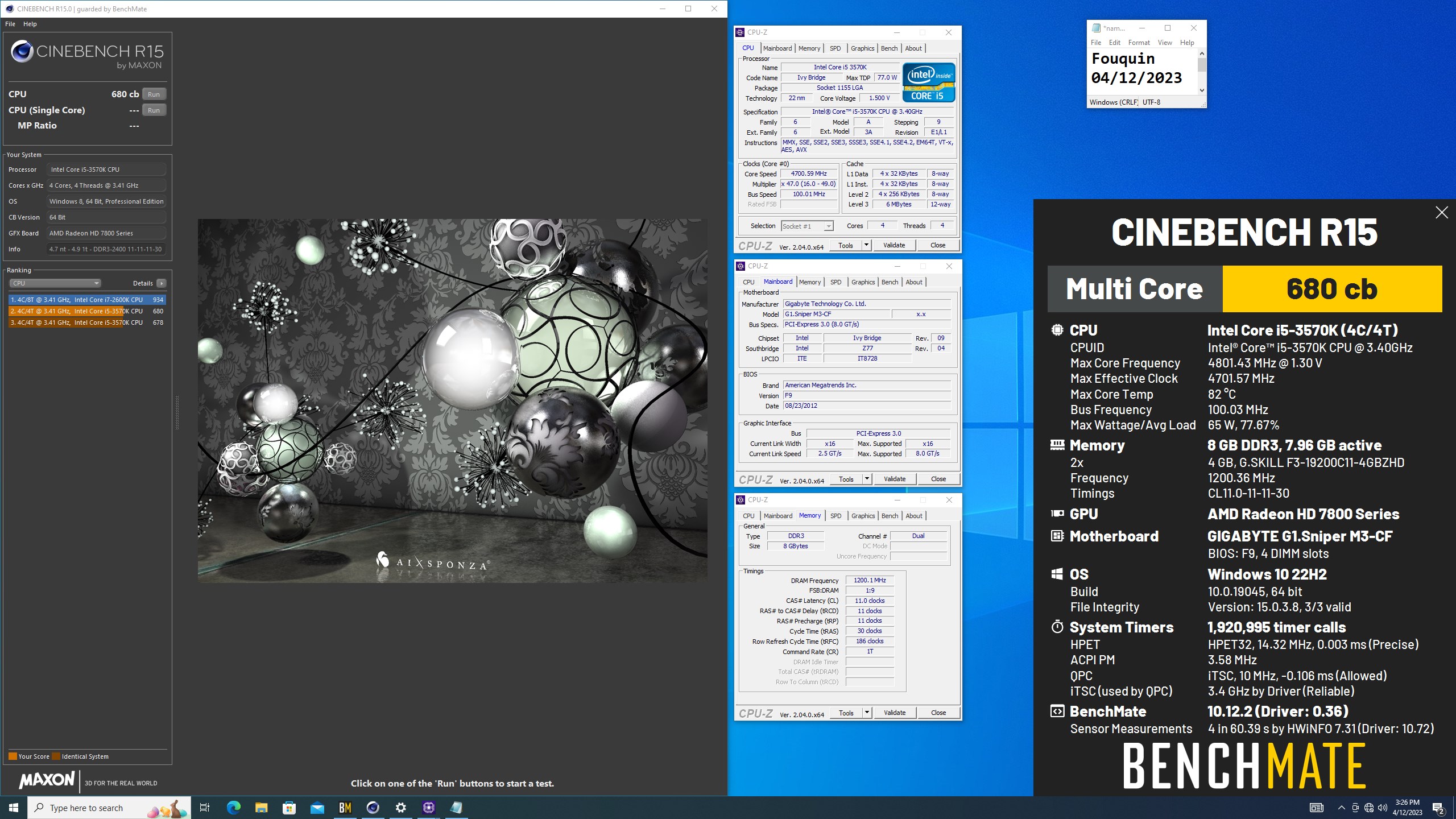Click the Intel Core i5 logo in CPU-Z
Image resolution: width=1456 pixels, height=819 pixels.
coord(929,82)
